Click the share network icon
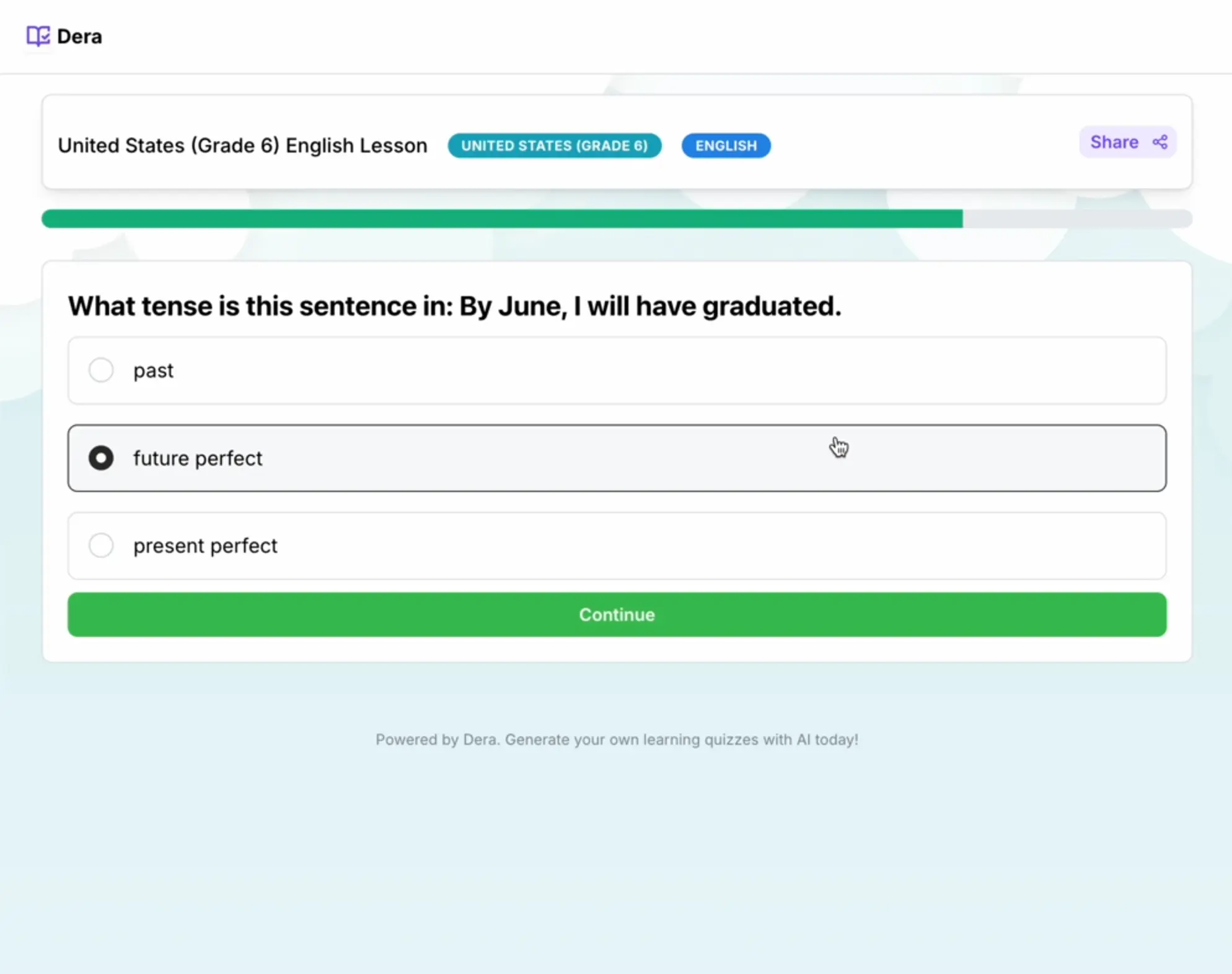 pyautogui.click(x=1160, y=142)
